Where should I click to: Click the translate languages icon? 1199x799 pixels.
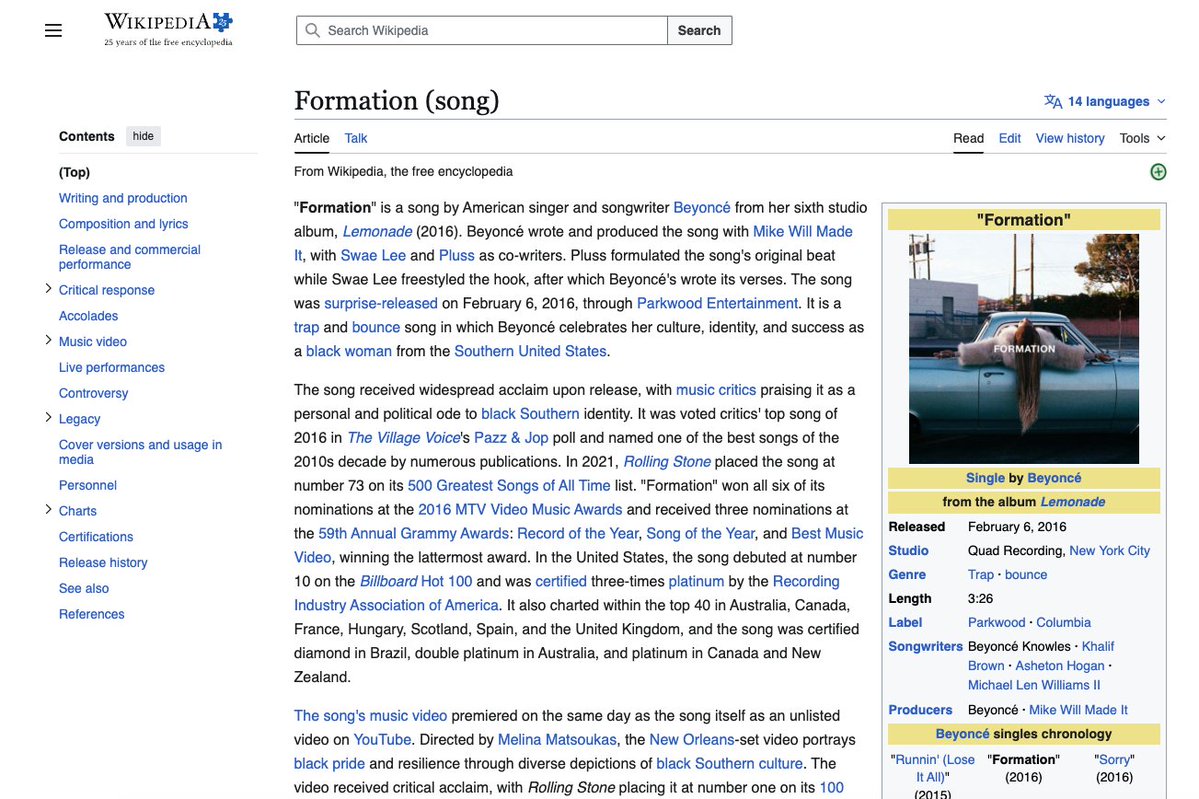pos(1053,101)
